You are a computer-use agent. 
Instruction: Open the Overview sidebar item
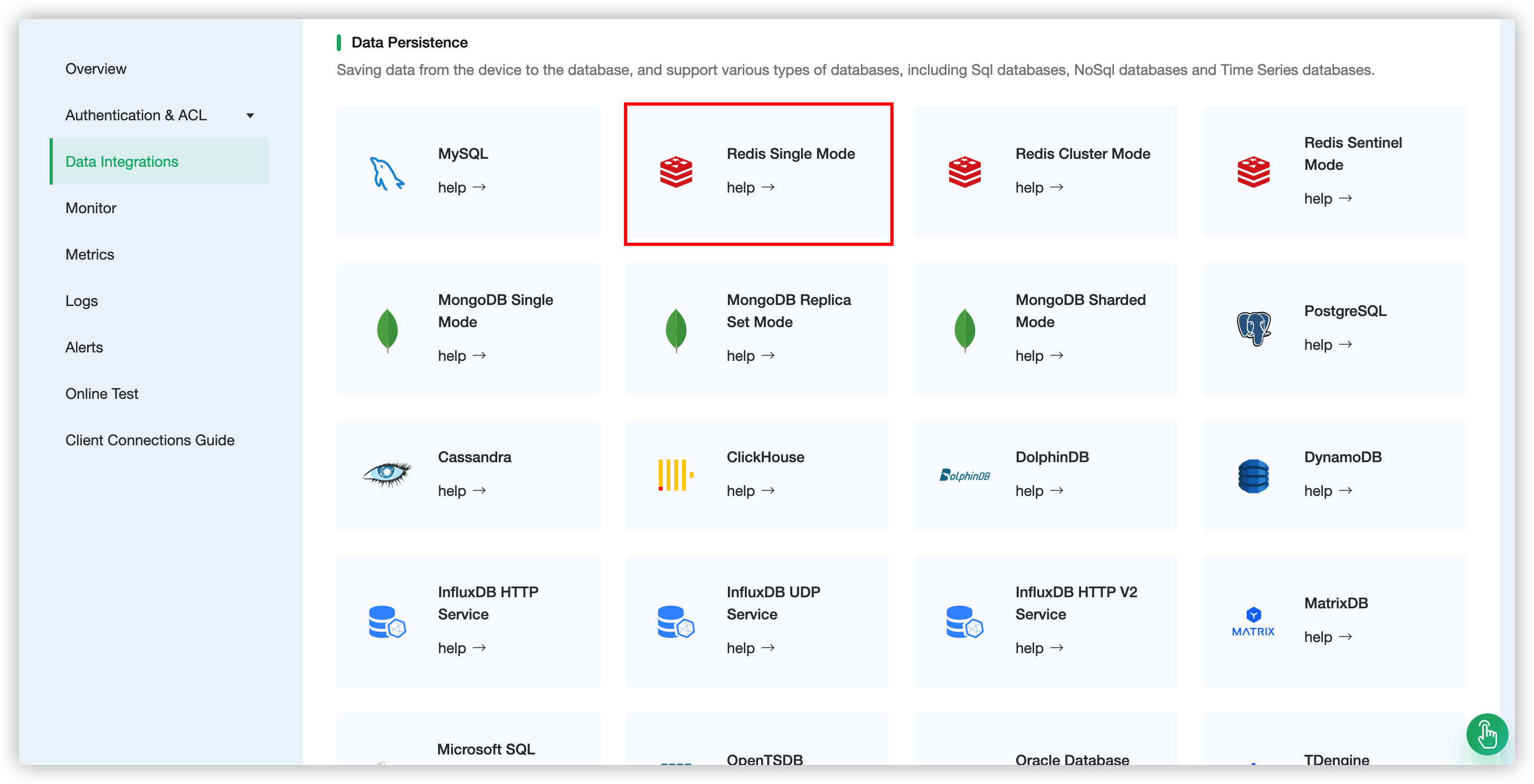tap(96, 69)
